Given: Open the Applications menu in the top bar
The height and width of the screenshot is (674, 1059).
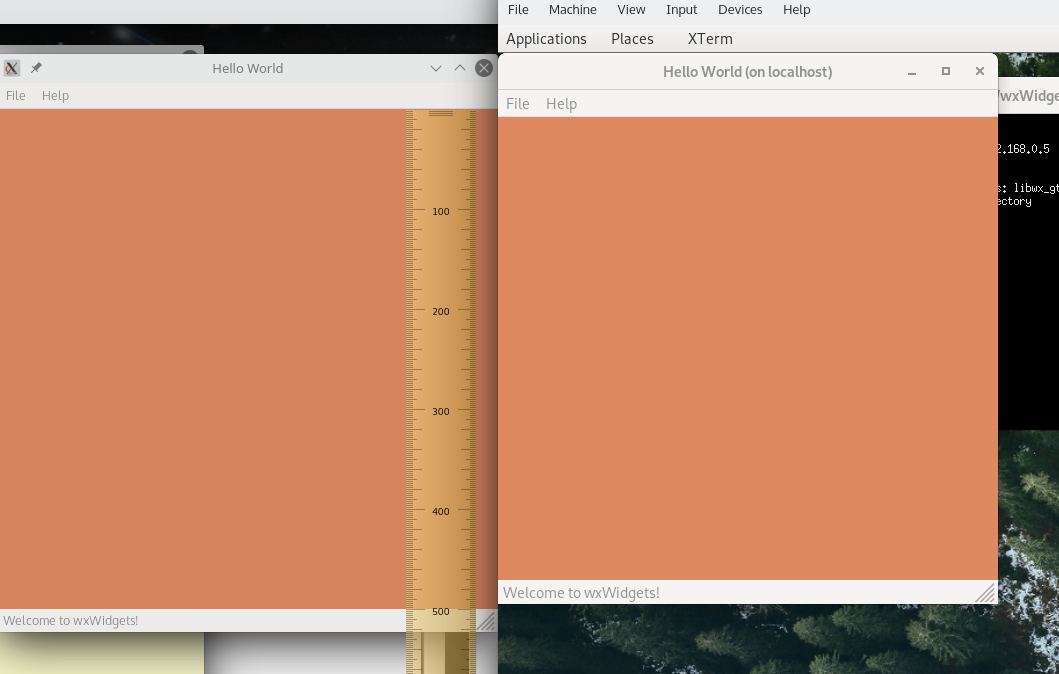Looking at the screenshot, I should tap(546, 38).
